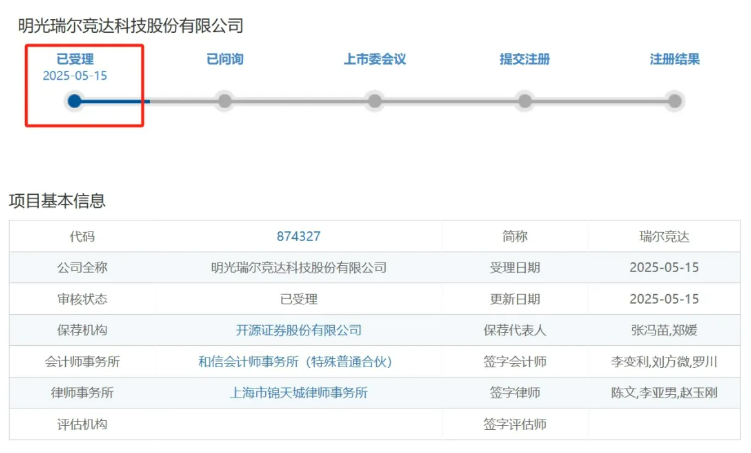751x453 pixels.
Task: Click the 已问询 timeline node dot
Action: [x=225, y=101]
